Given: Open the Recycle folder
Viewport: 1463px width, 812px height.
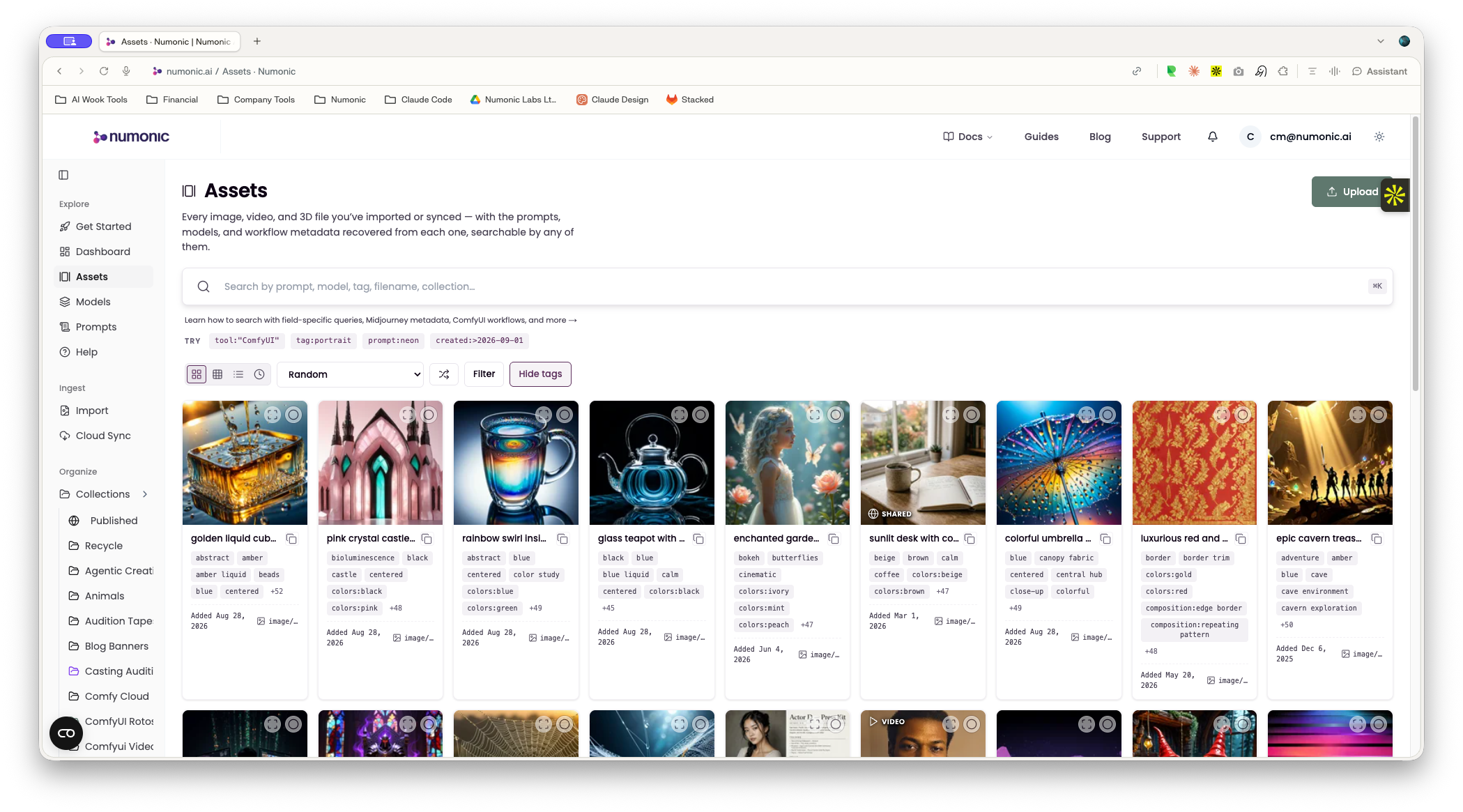Looking at the screenshot, I should 108,546.
